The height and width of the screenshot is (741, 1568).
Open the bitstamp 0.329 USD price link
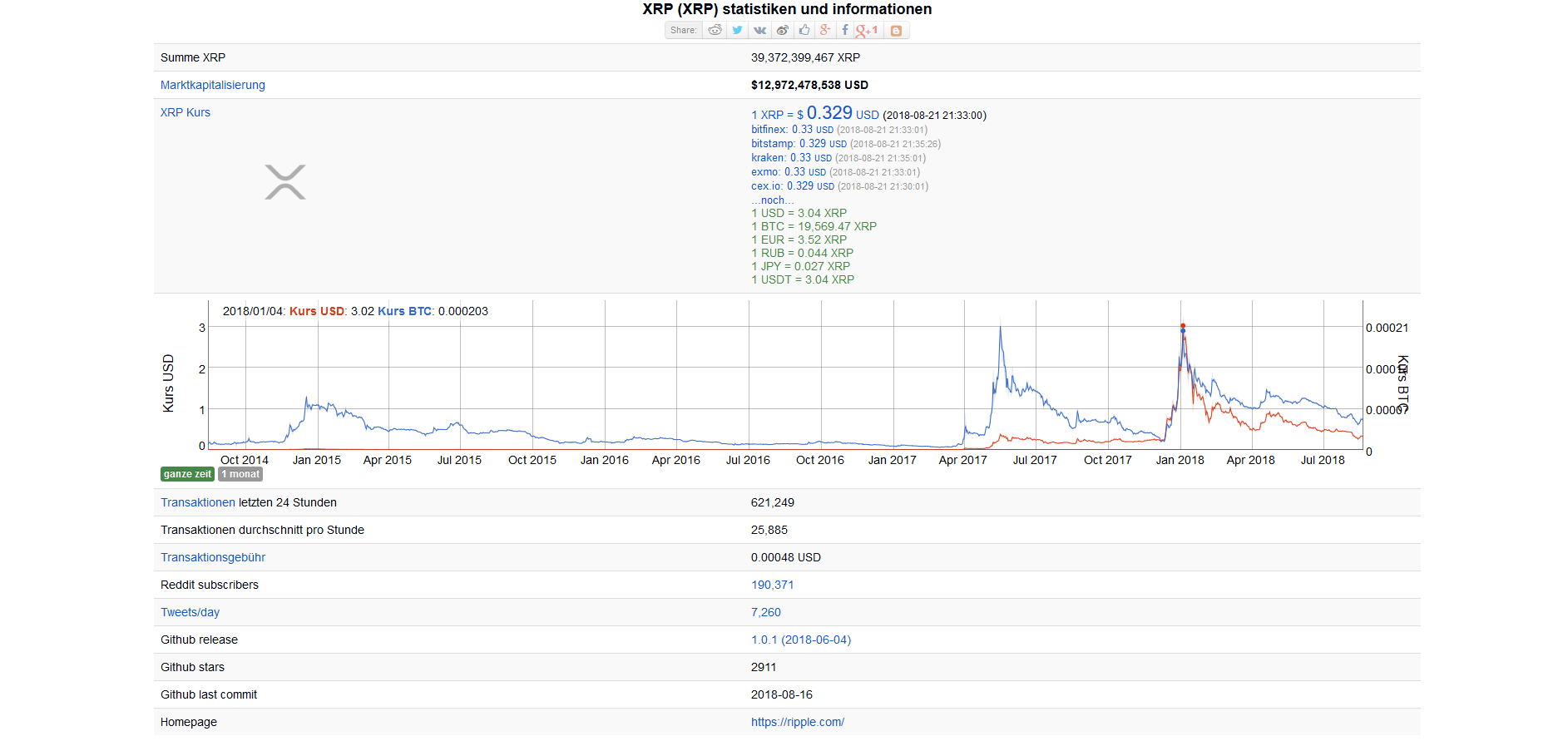799,144
